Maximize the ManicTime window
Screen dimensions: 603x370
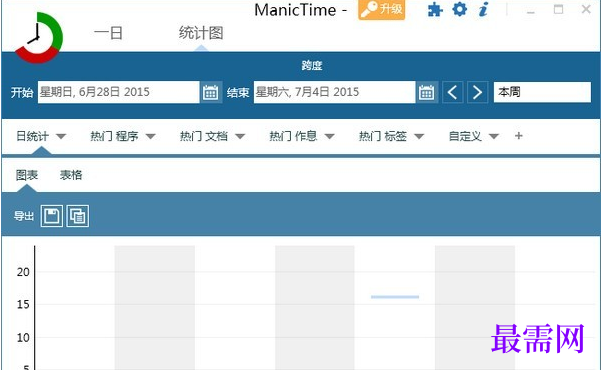[558, 9]
